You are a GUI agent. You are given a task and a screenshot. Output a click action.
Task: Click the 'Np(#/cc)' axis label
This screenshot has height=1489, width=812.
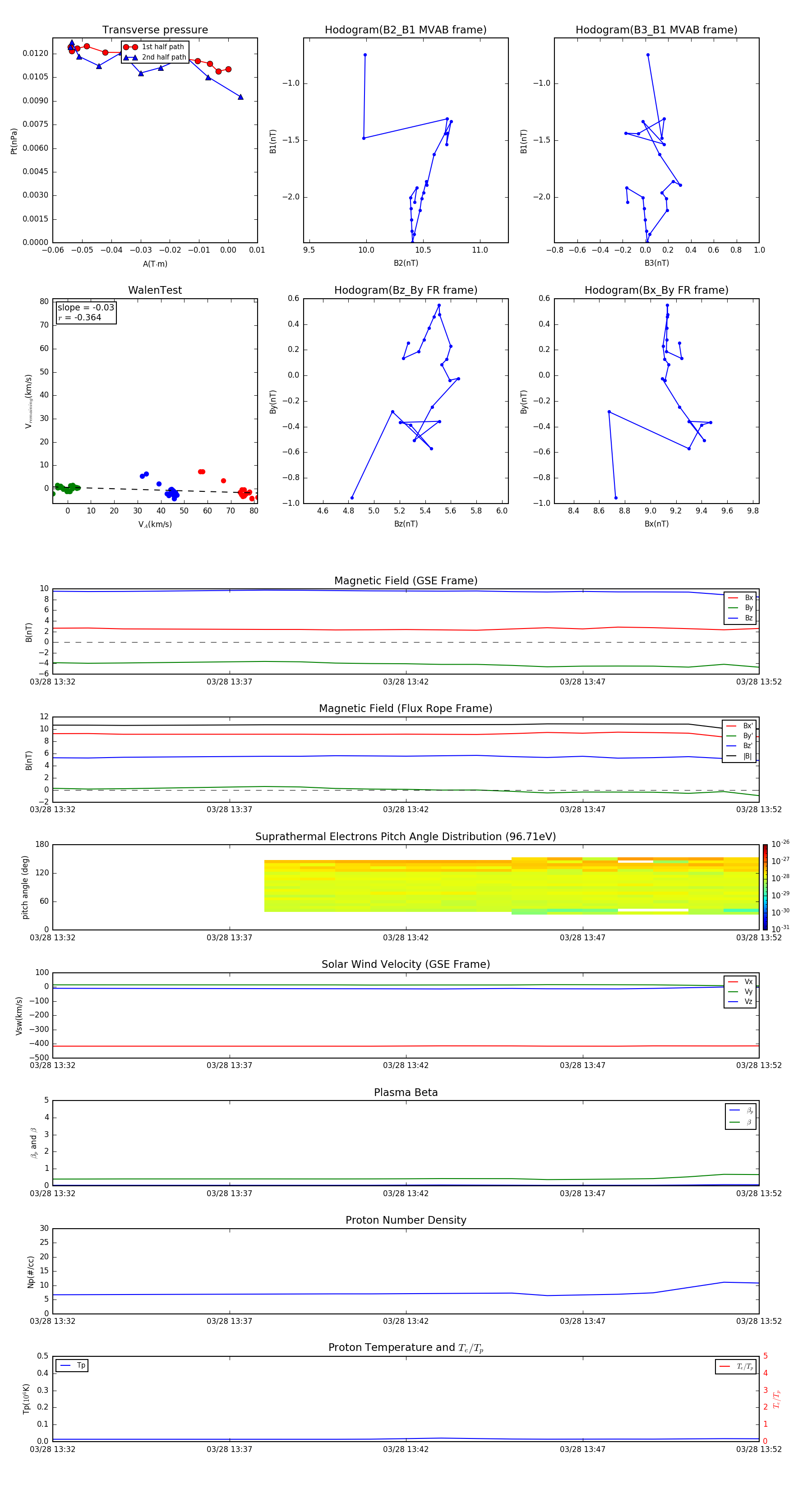pos(31,1272)
